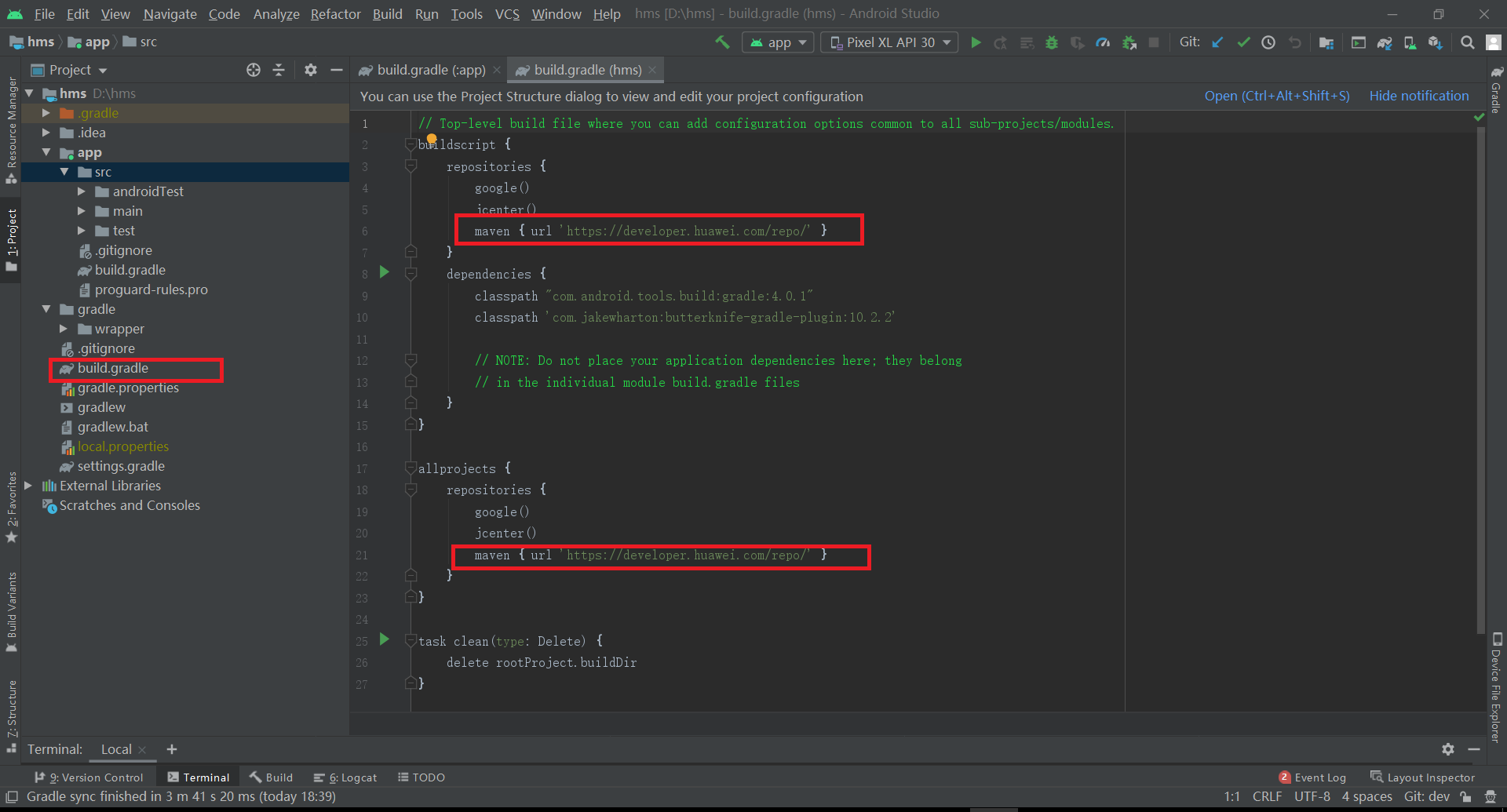The image size is (1507, 812).
Task: Open AVD Manager device icon
Action: [x=1410, y=42]
